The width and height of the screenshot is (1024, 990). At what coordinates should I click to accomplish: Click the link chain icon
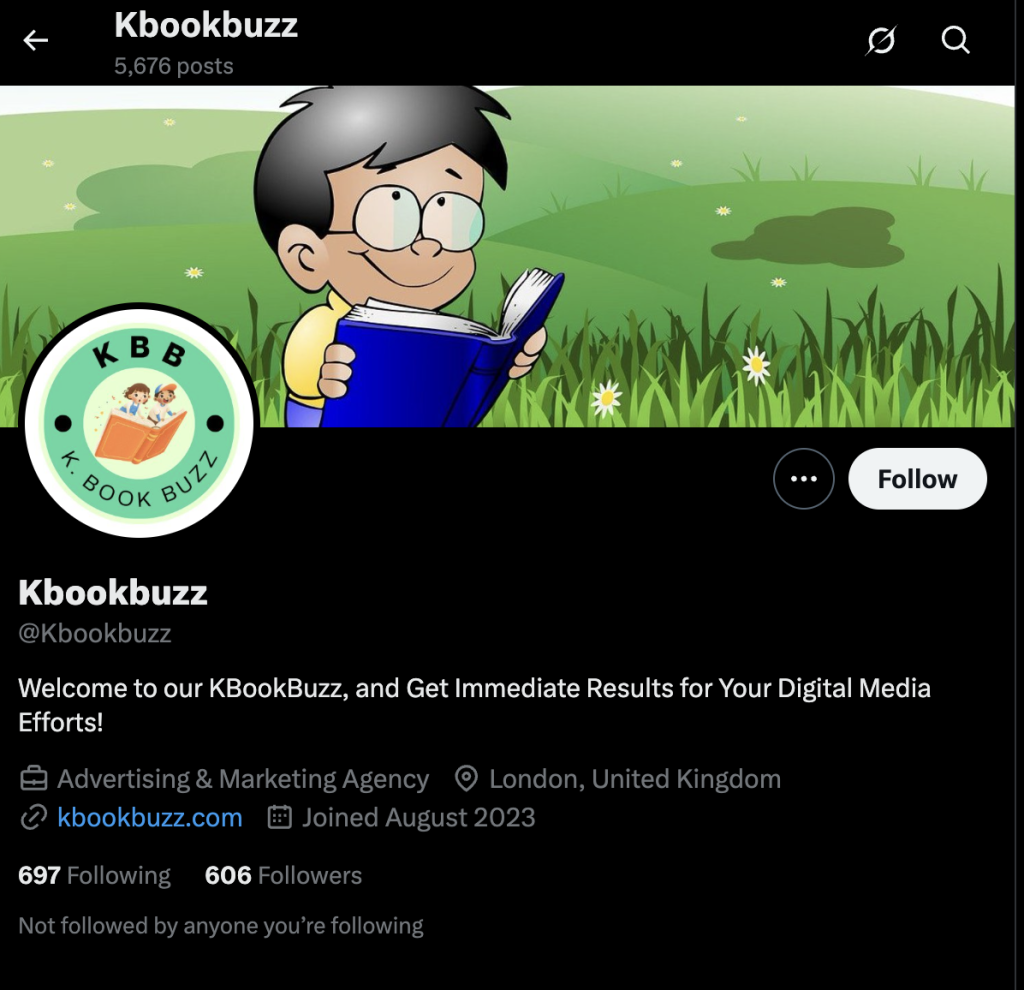pyautogui.click(x=33, y=818)
